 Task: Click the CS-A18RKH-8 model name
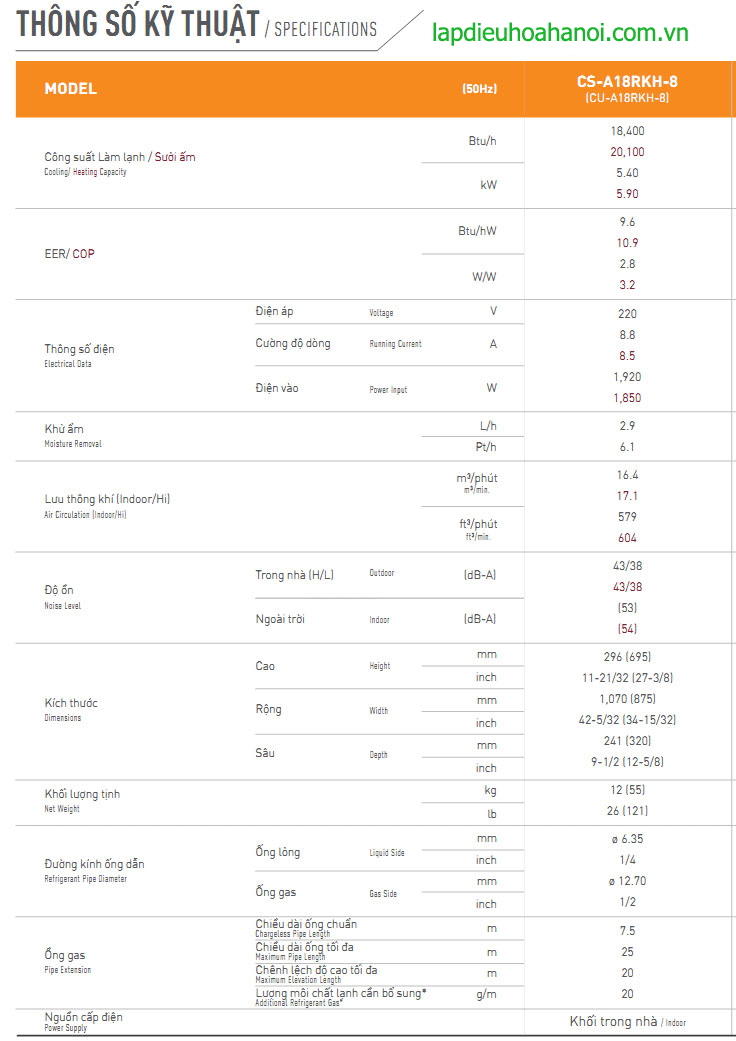[627, 82]
